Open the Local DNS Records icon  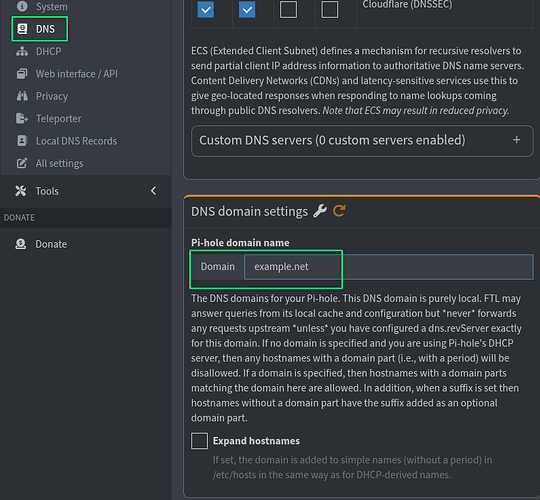[x=22, y=141]
